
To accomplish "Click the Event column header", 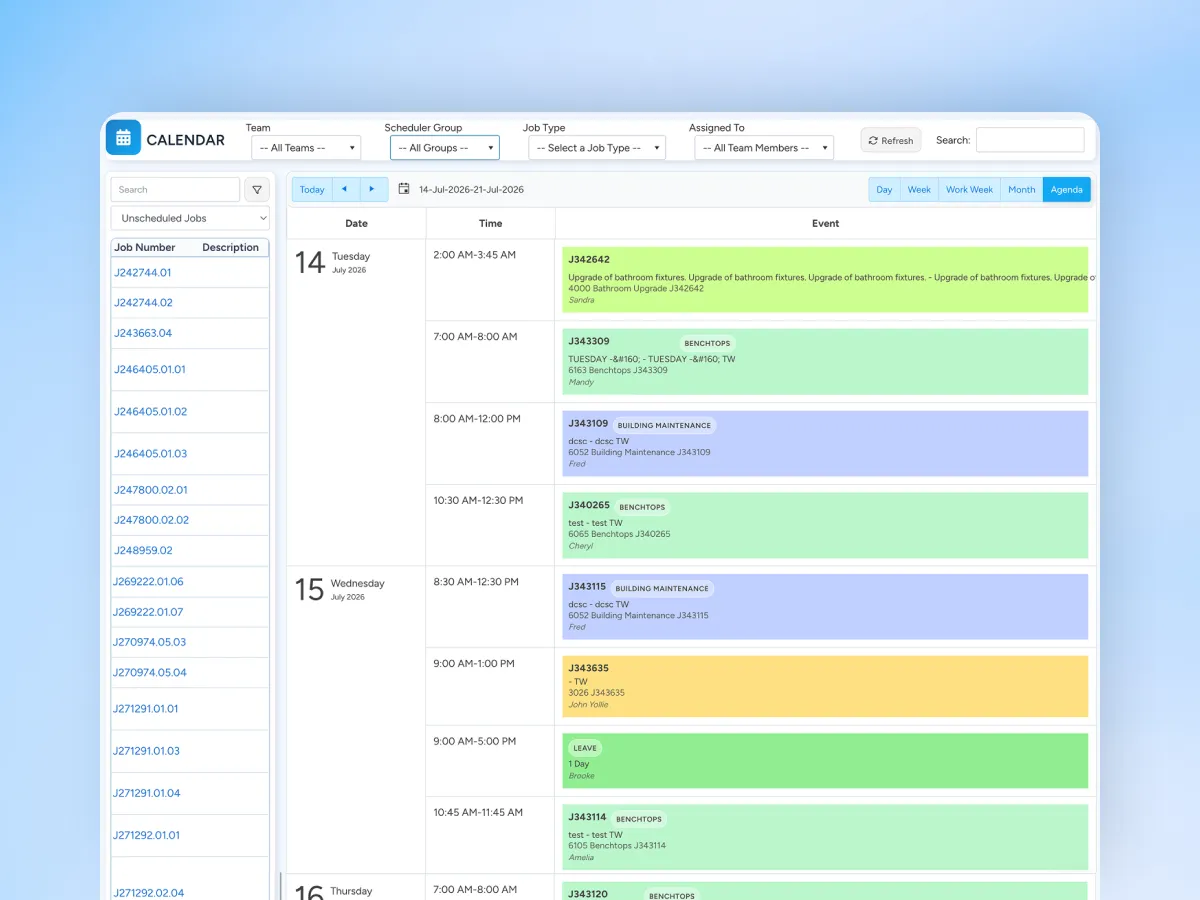I will [x=825, y=223].
